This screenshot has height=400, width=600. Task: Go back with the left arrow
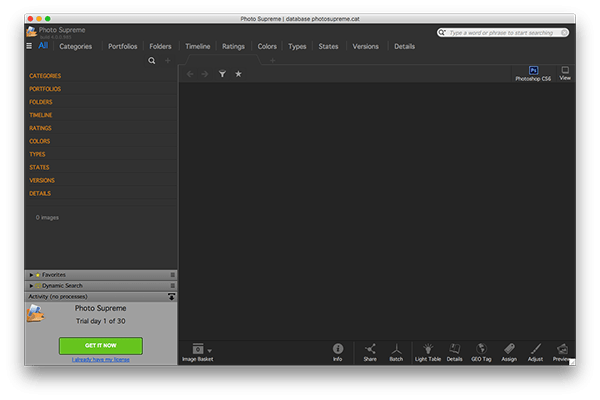tap(190, 74)
